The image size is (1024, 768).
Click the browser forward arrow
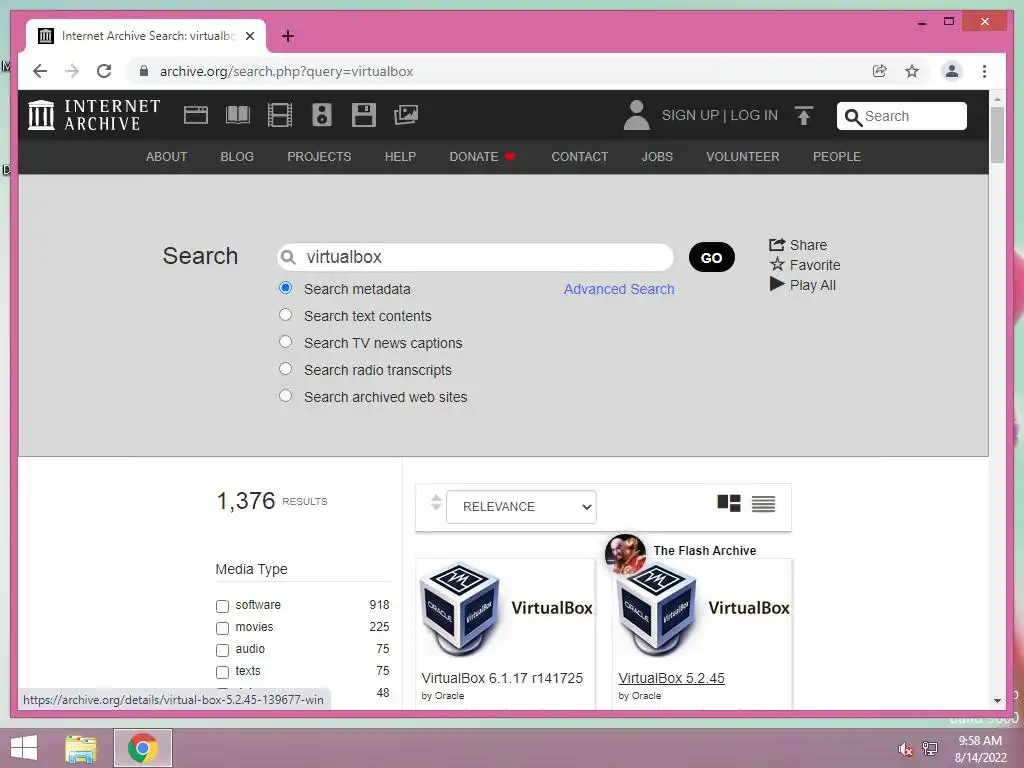(x=72, y=71)
